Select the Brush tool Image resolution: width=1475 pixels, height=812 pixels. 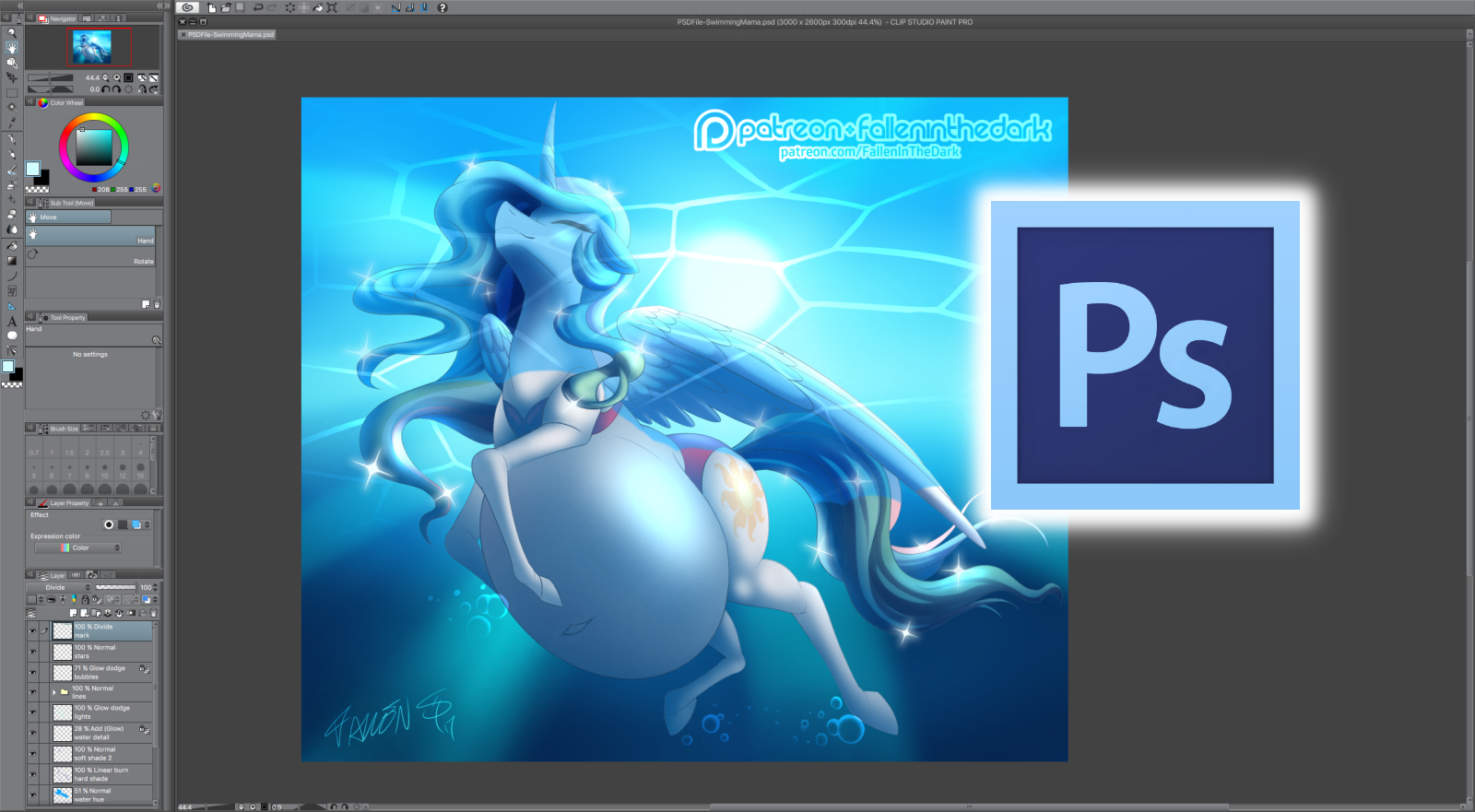click(12, 170)
